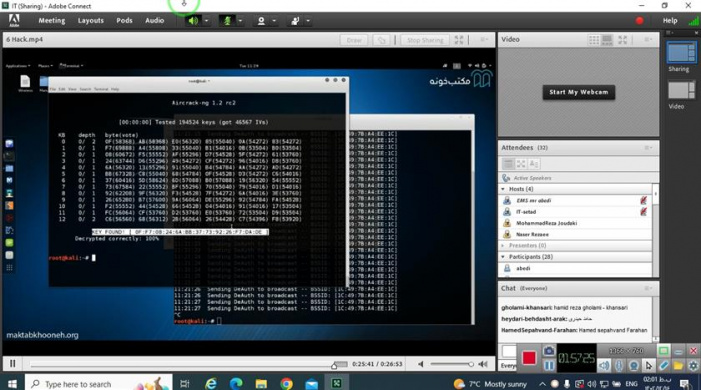Screen dimensions: 701x390
Task: Click the muted mic icon next to IT-setad
Action: [x=643, y=212]
